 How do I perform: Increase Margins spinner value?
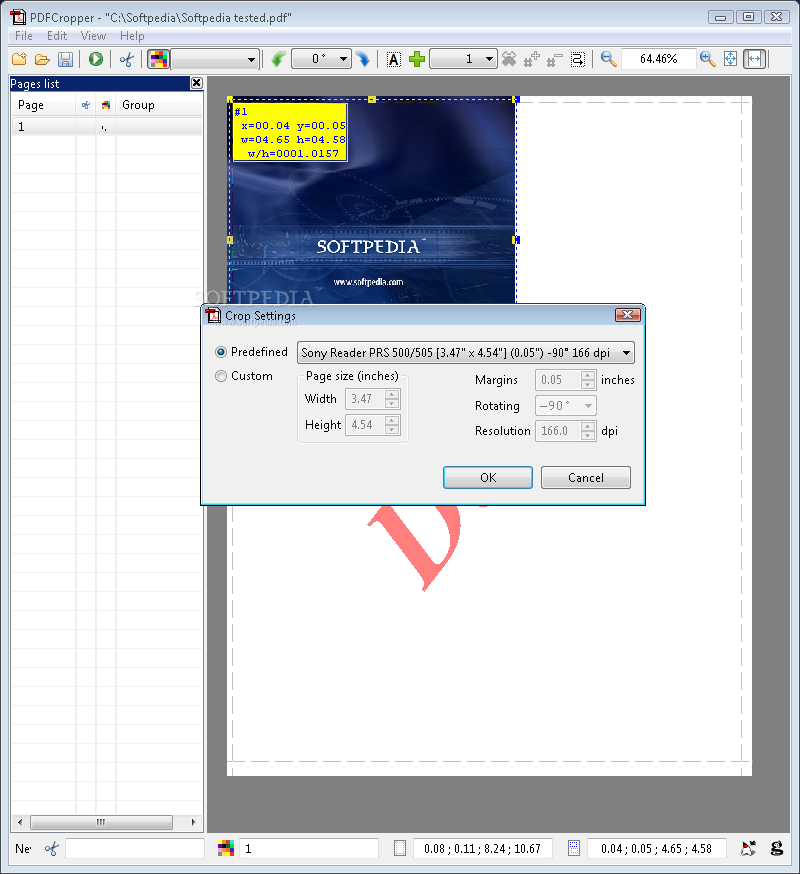tap(588, 376)
